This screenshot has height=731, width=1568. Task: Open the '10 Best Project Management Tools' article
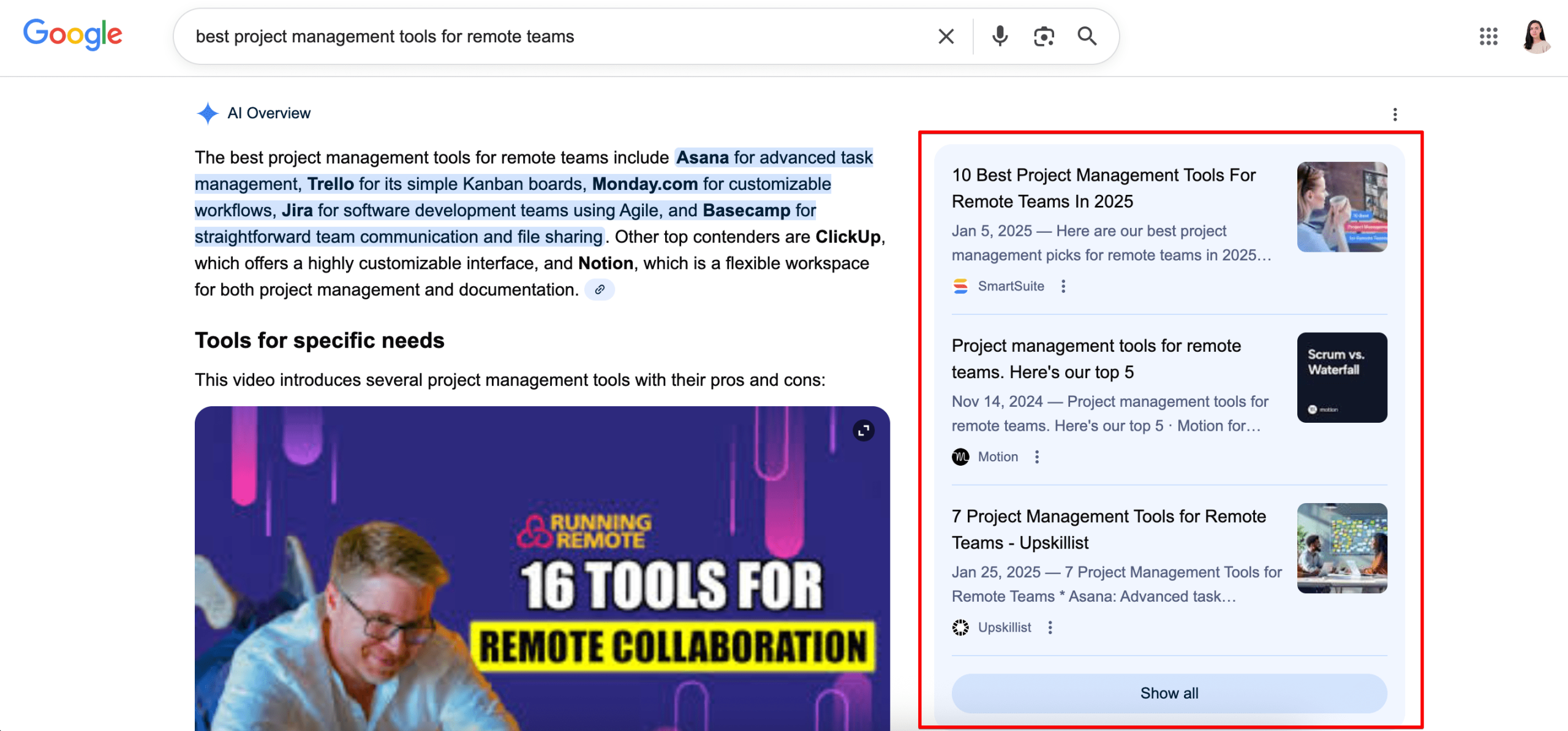1102,187
